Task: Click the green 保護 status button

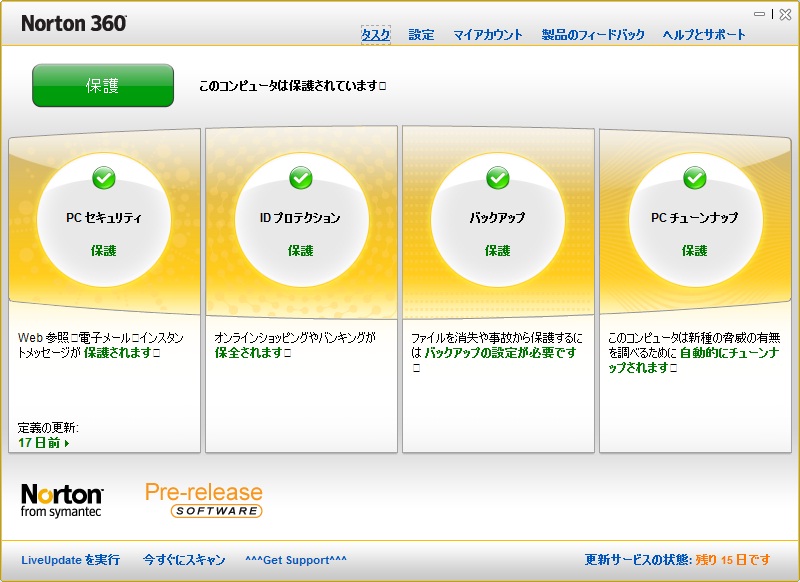Action: pos(103,86)
